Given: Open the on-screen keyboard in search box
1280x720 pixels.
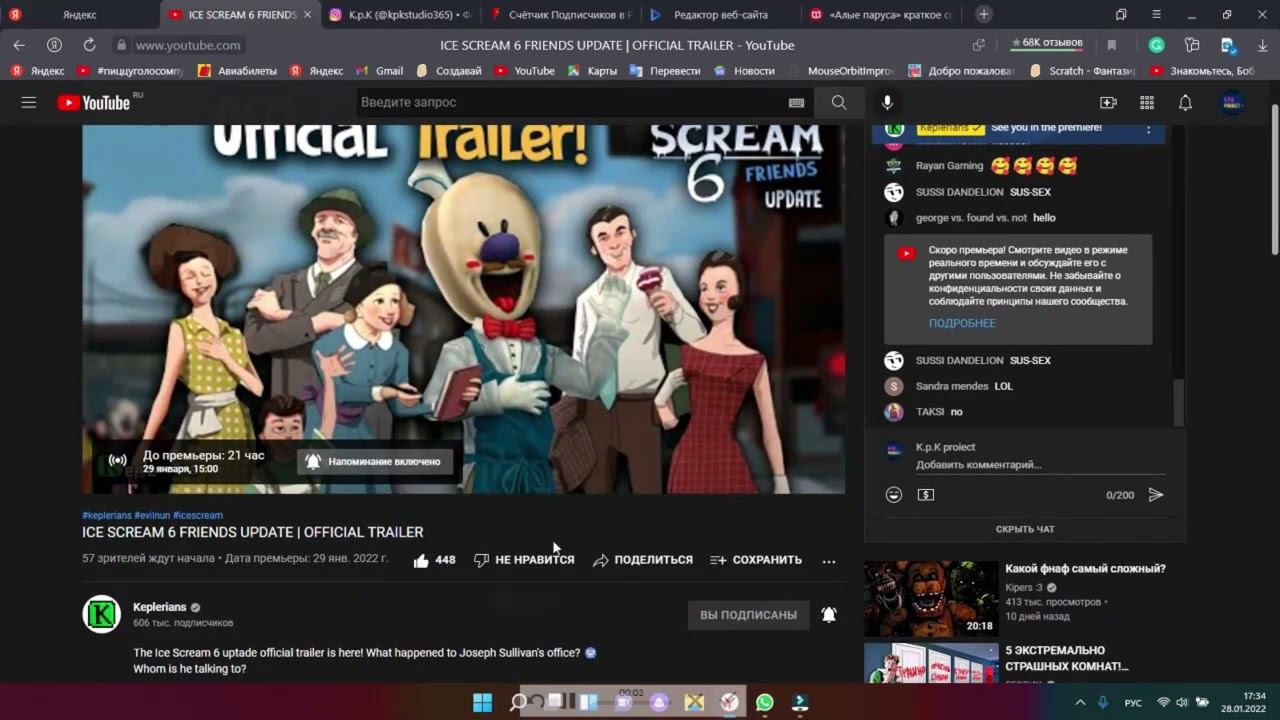Looking at the screenshot, I should tap(797, 102).
